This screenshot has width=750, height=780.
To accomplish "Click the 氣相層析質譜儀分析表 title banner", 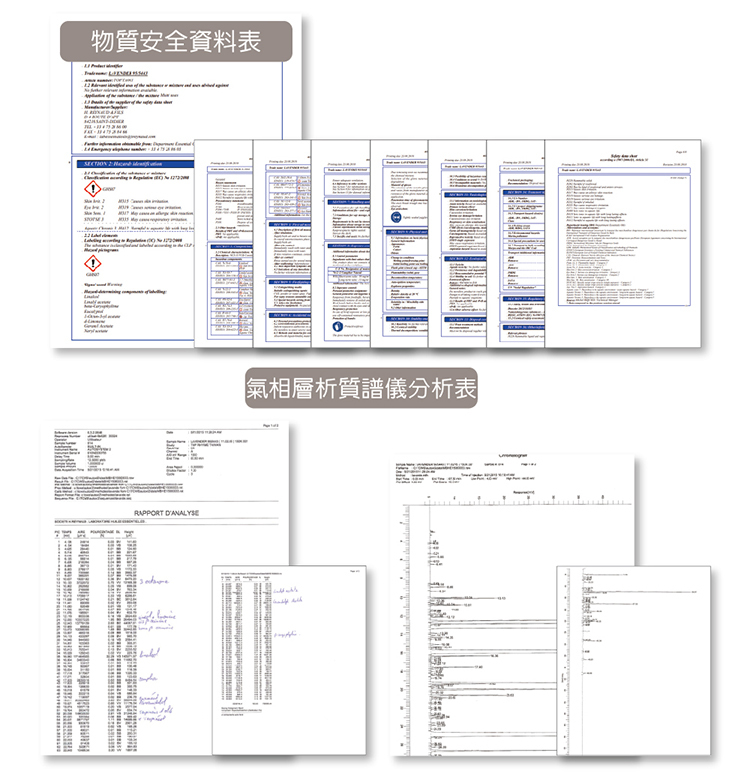I will [x=361, y=388].
